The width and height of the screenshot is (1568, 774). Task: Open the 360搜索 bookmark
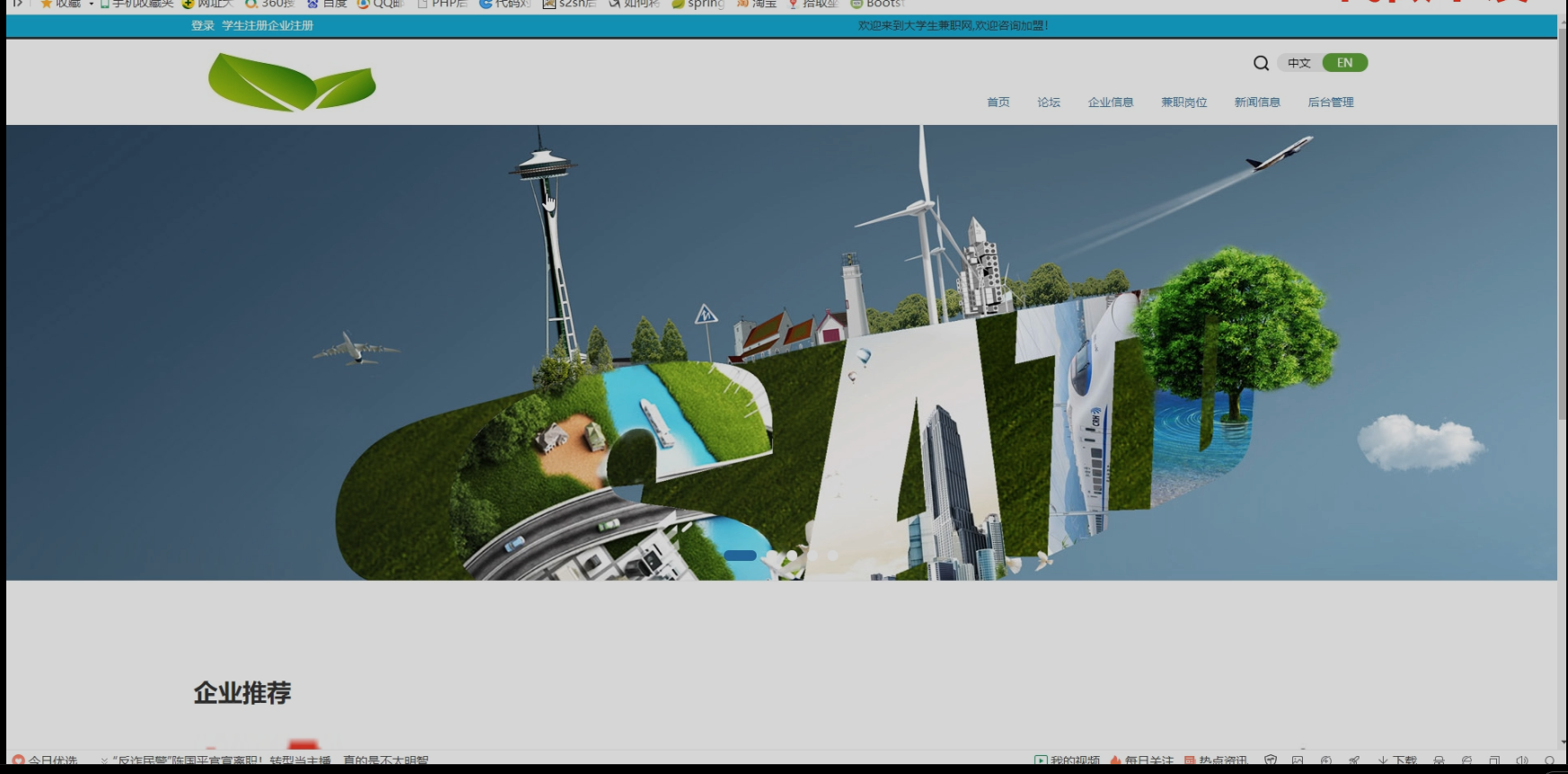point(270,4)
